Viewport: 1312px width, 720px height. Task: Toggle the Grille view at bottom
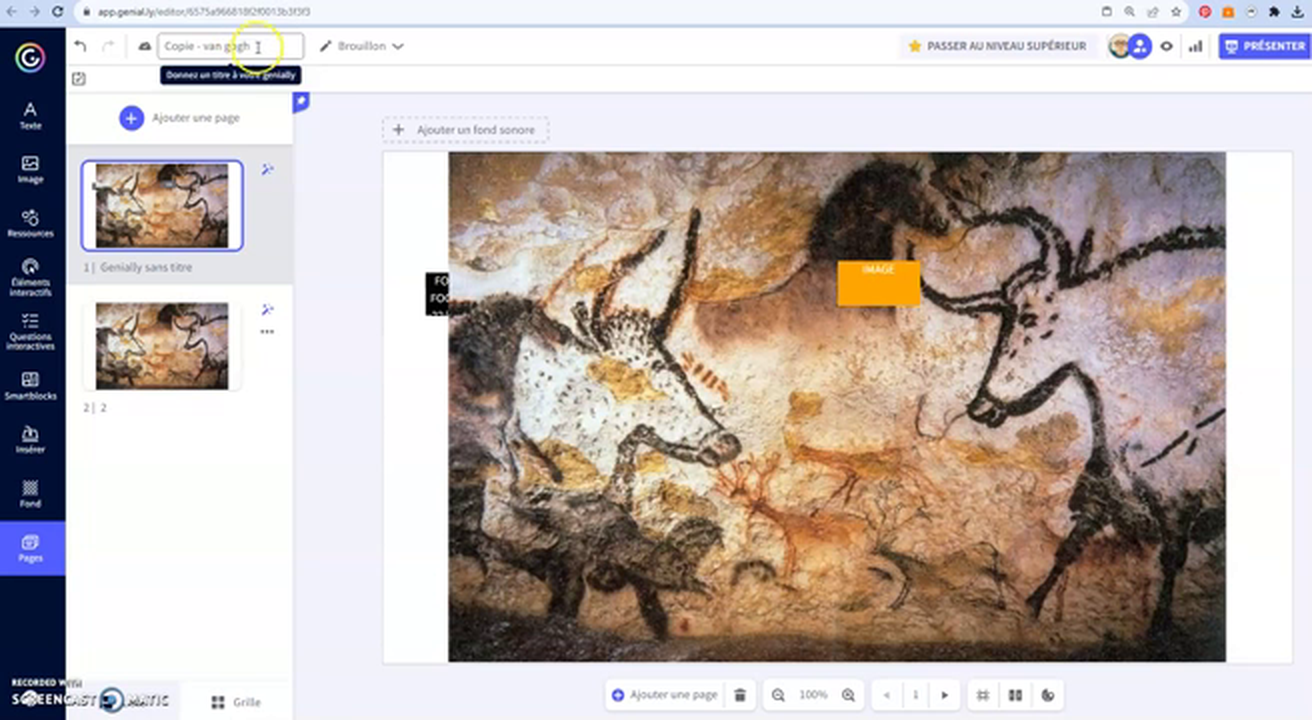click(236, 702)
